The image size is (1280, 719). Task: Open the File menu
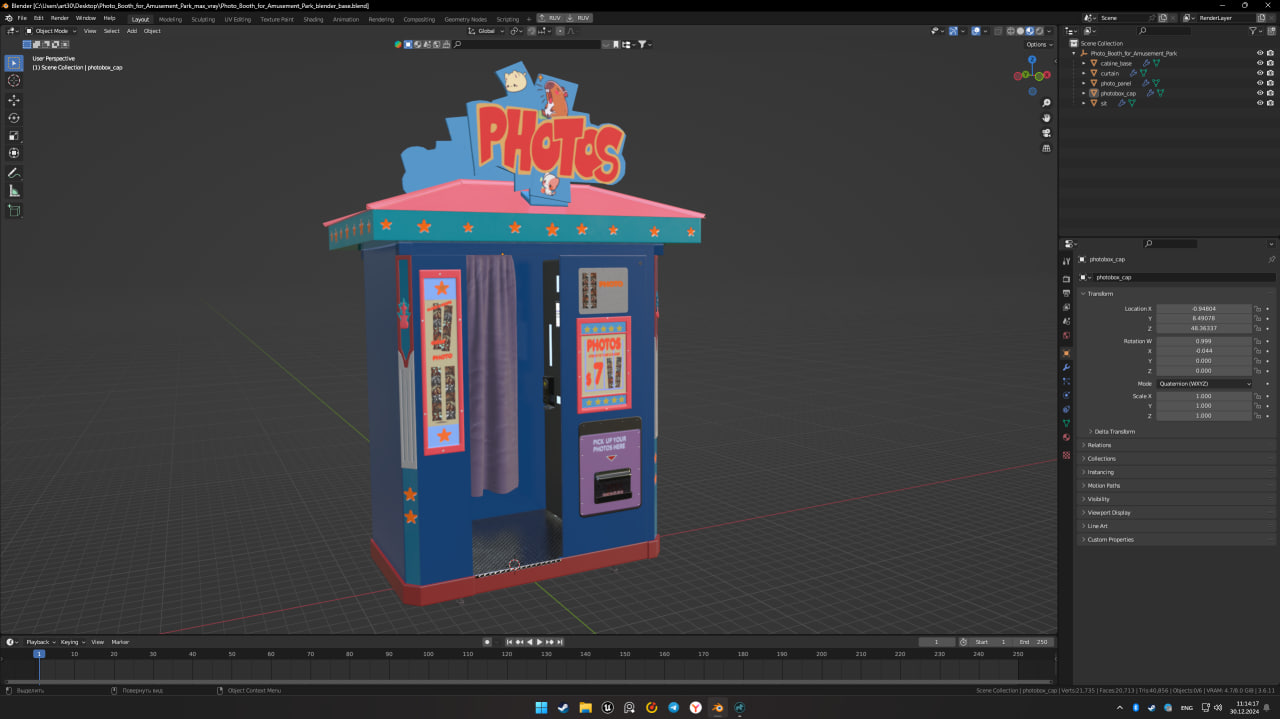tap(22, 18)
